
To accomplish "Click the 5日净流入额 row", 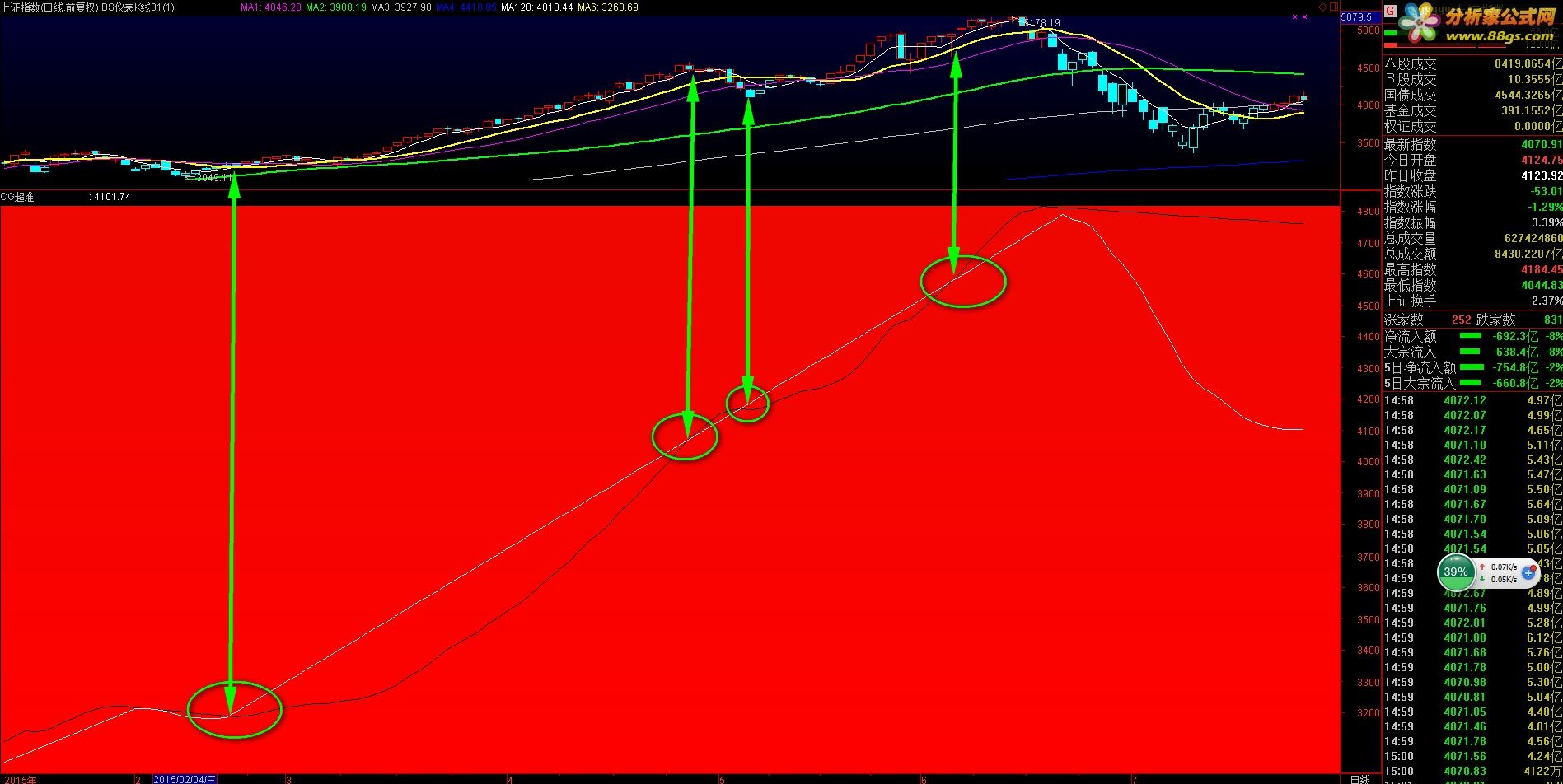I will tap(1473, 367).
